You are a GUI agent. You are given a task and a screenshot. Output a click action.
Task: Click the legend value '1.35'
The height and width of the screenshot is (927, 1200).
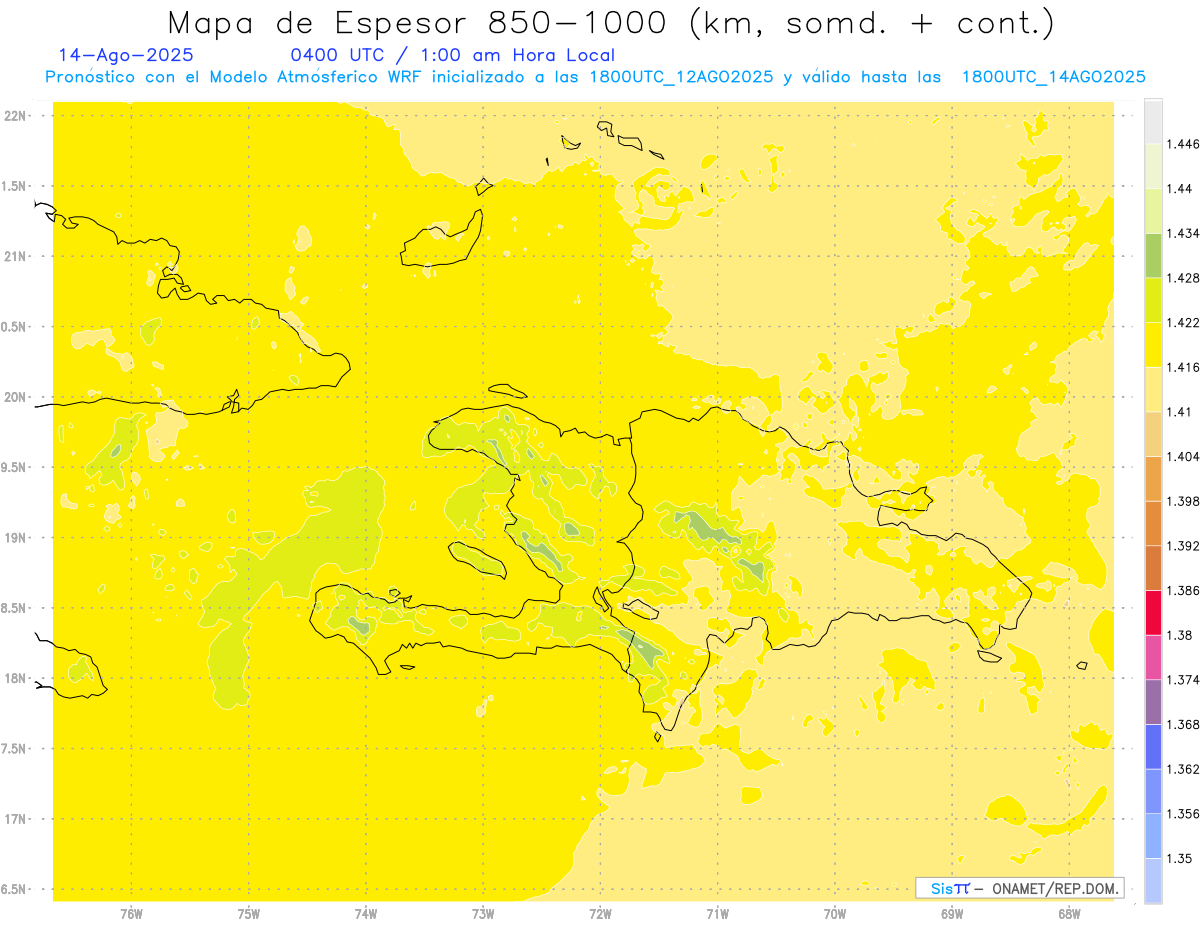point(1180,859)
